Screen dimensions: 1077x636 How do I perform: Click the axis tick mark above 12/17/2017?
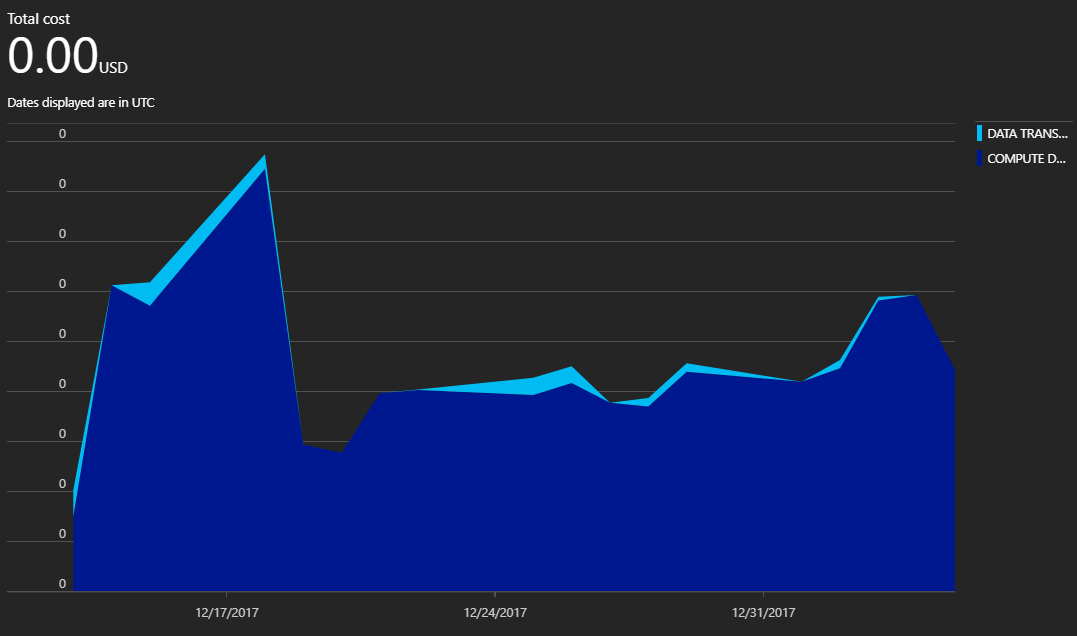click(227, 594)
